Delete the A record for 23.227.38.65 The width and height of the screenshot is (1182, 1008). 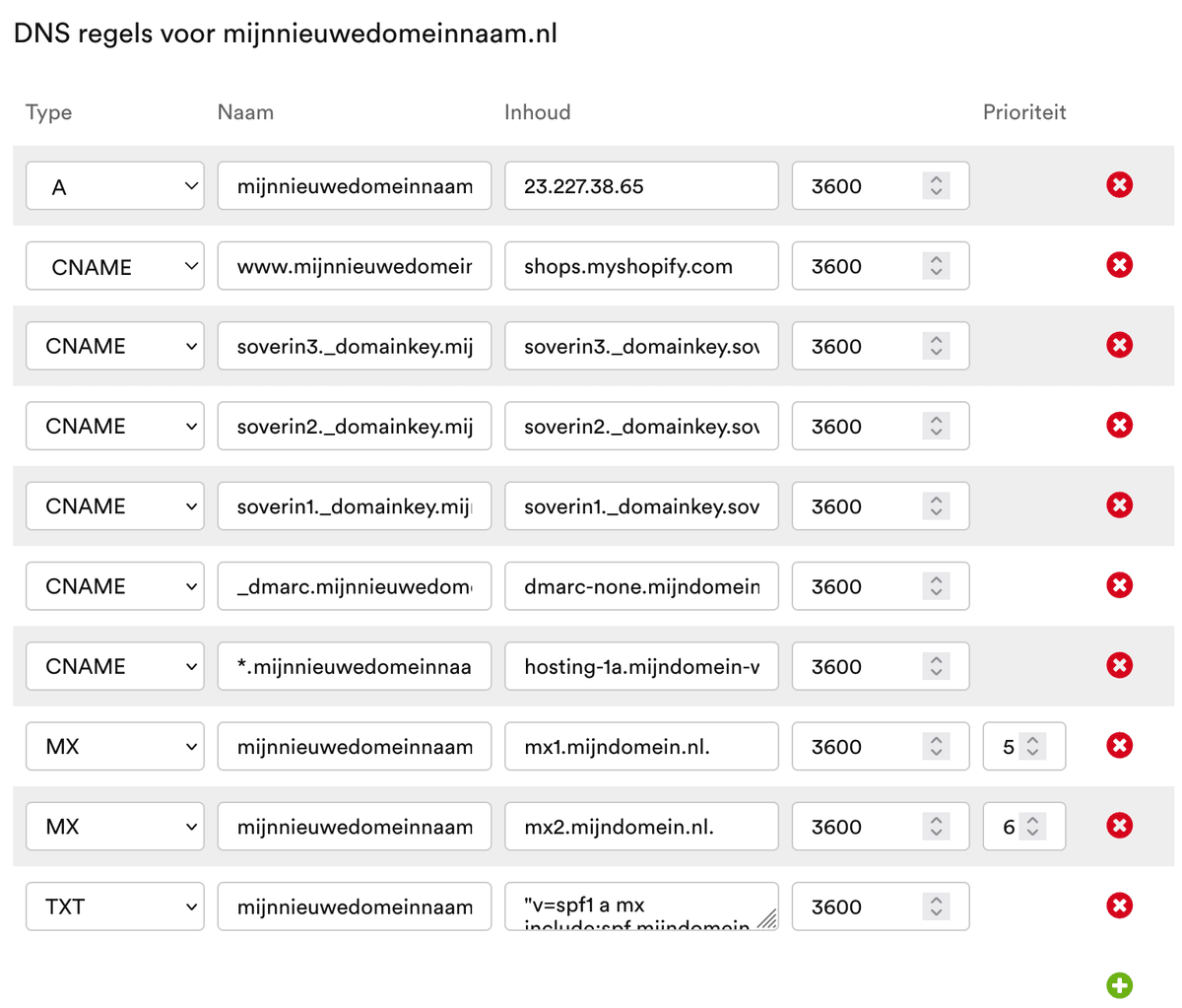[1119, 184]
